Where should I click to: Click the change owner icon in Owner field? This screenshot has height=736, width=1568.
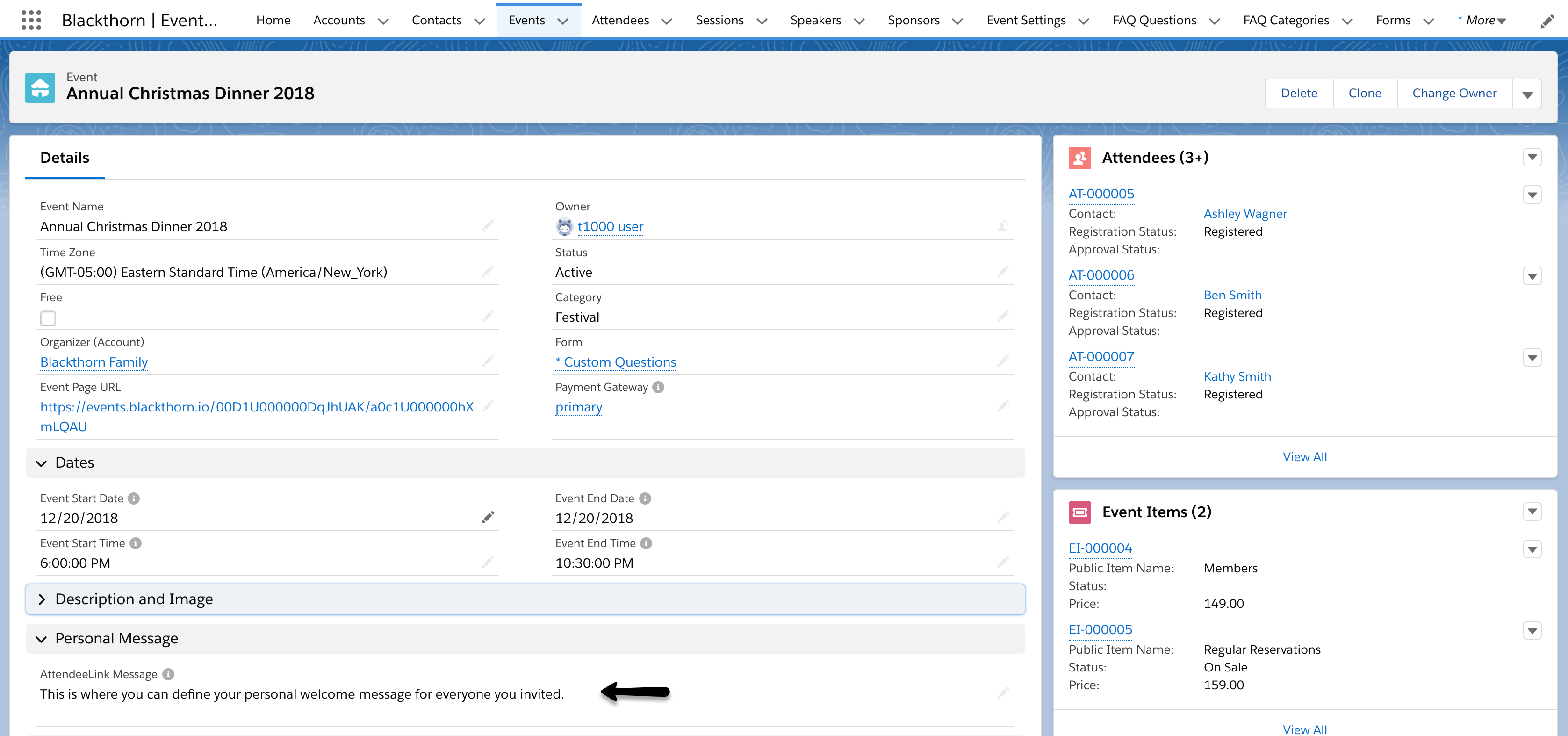[x=1002, y=226]
